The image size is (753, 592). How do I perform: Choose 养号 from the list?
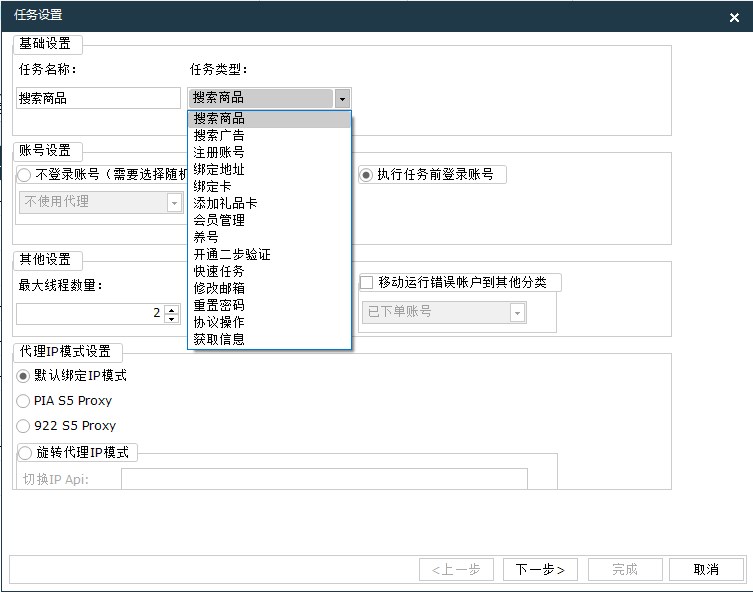click(269, 237)
